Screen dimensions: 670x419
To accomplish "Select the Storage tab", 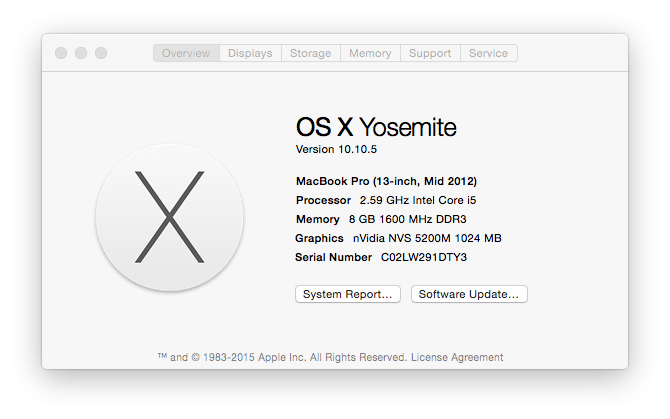I will pyautogui.click(x=310, y=53).
